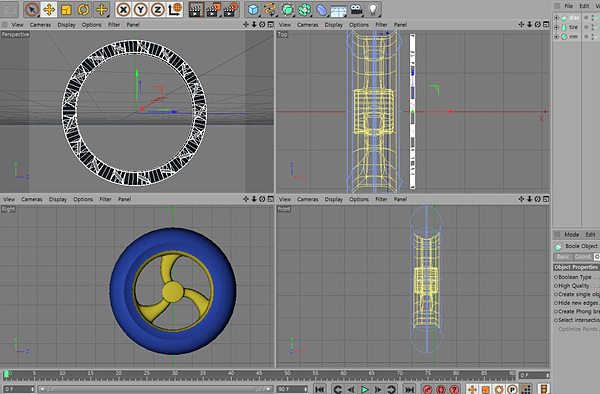Click Perspective viewport move-camera icon

click(246, 24)
